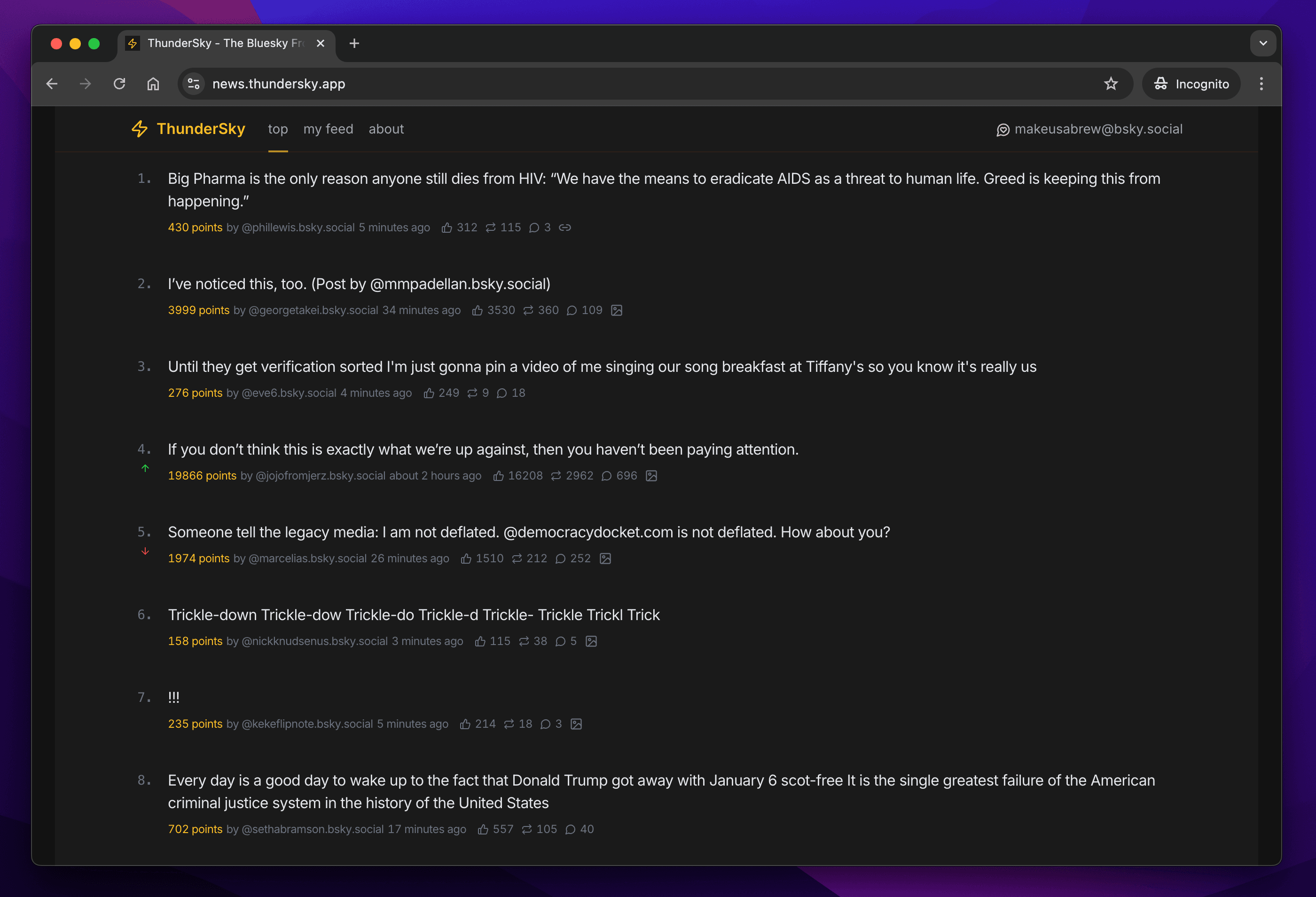
Task: Like the @nickknudsenus.bsky.social post
Action: tap(480, 641)
